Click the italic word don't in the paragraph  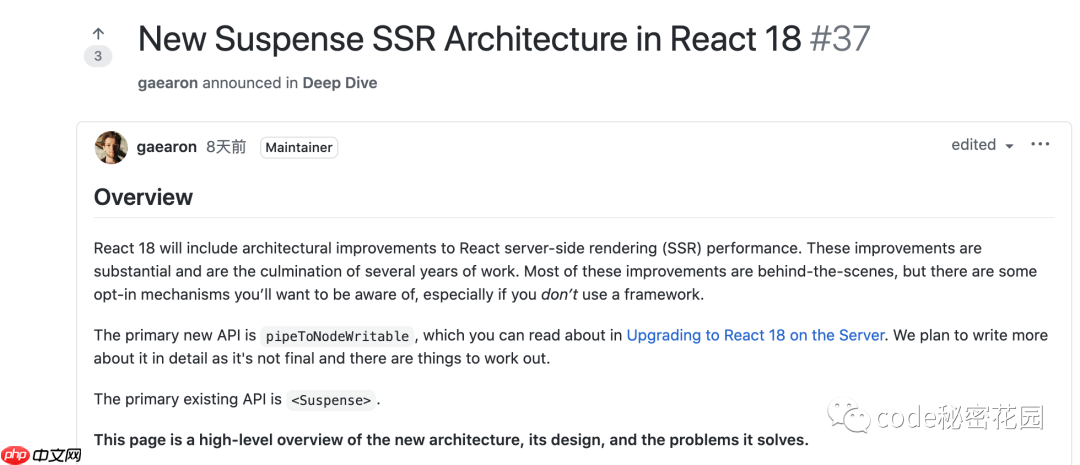coord(558,295)
